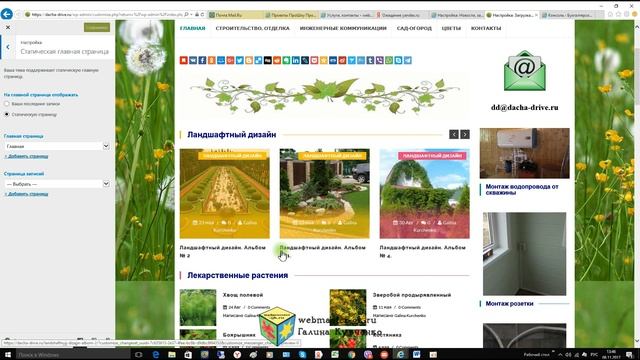The image size is (640, 360).
Task: Open File Explorer from taskbar
Action: point(172,355)
